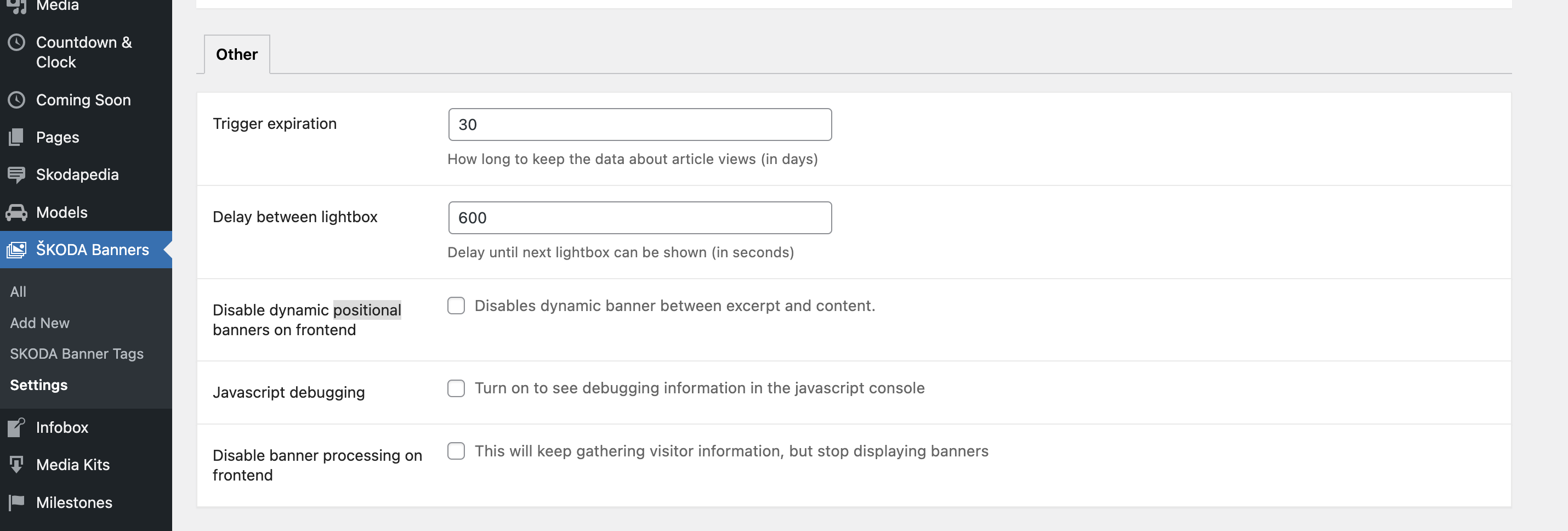This screenshot has width=1568, height=531.
Task: Open SKODA Banner Tags submenu link
Action: (x=77, y=354)
